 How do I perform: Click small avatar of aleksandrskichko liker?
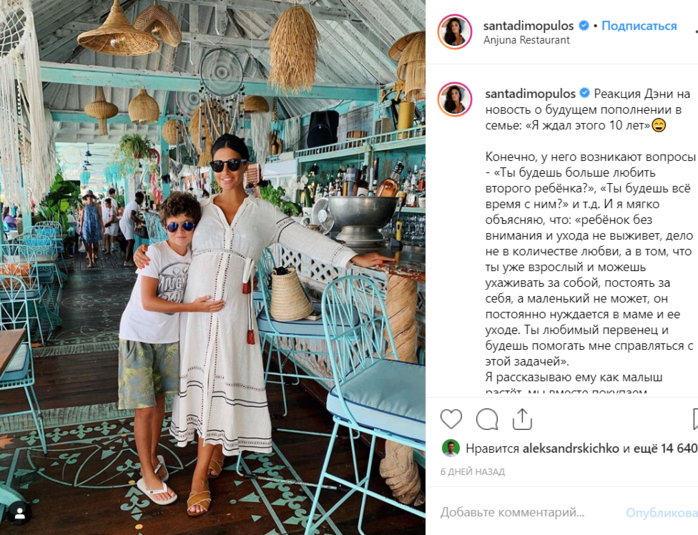click(x=450, y=448)
